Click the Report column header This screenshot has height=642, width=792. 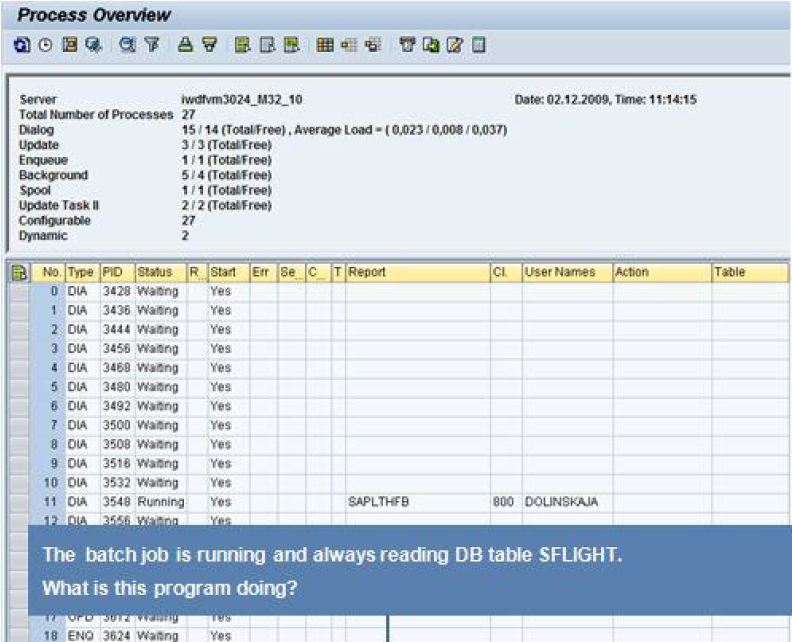418,272
